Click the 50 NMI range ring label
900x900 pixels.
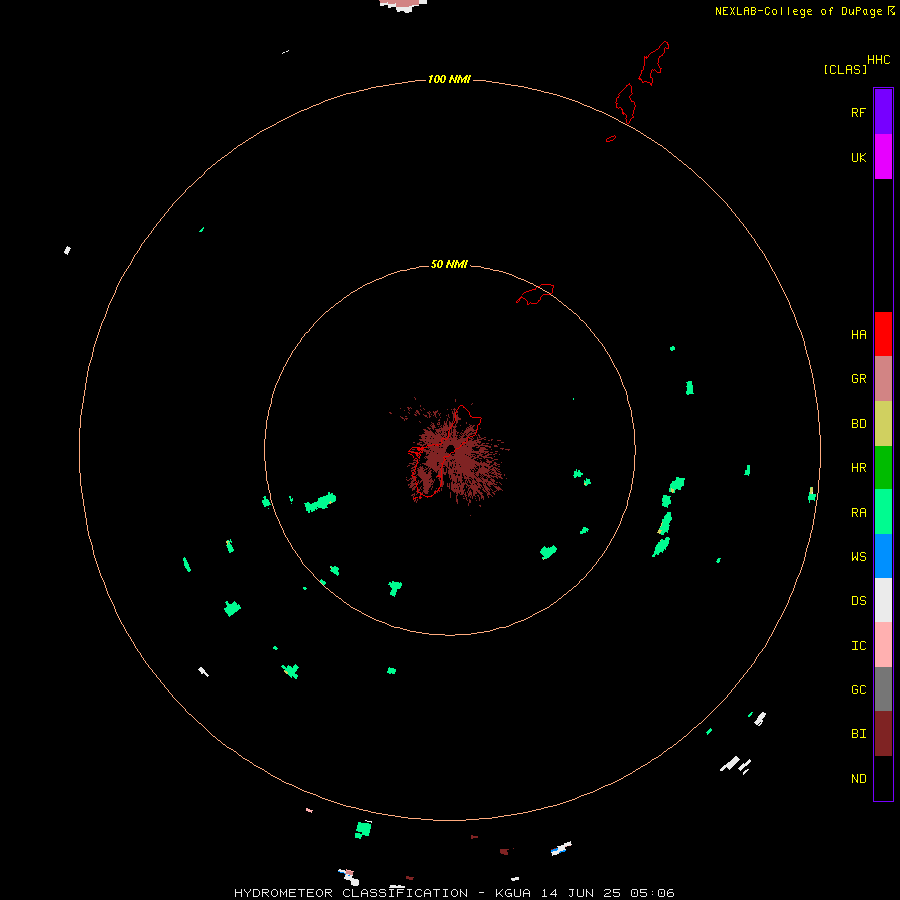[x=449, y=264]
